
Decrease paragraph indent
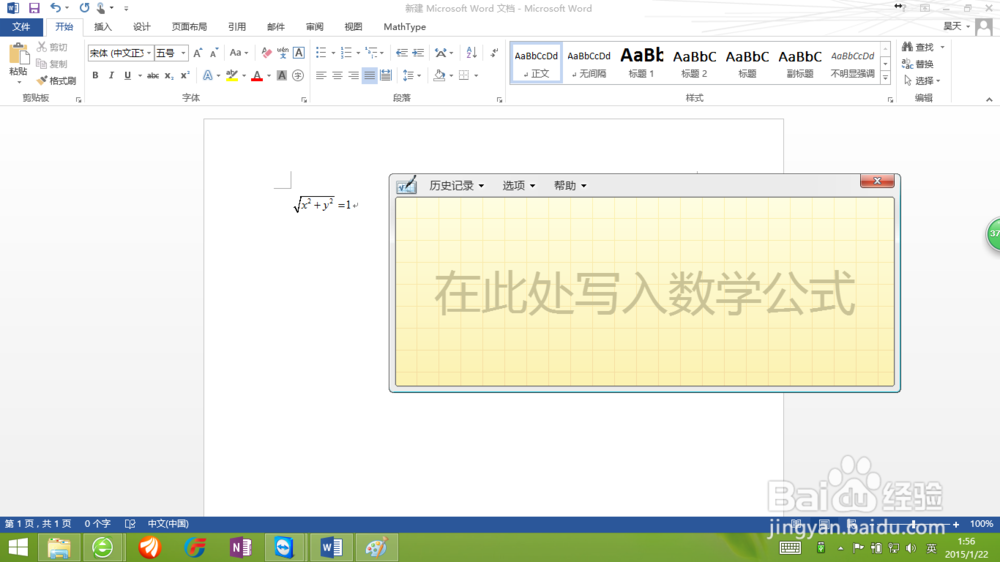point(401,53)
